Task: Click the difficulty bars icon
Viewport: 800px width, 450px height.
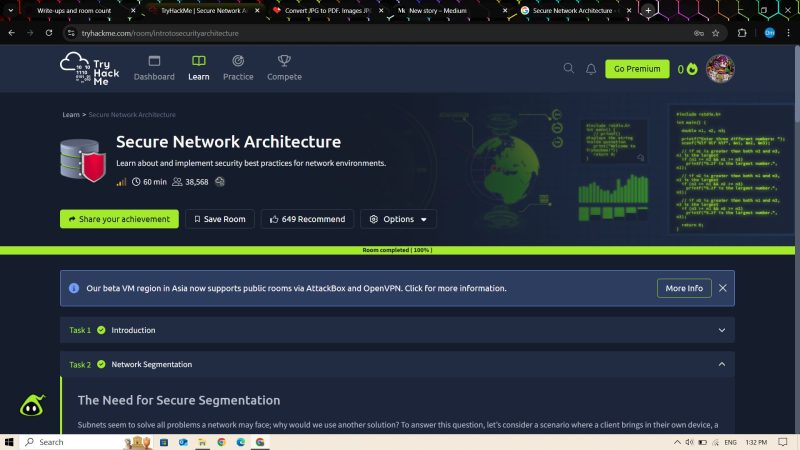Action: (x=121, y=182)
